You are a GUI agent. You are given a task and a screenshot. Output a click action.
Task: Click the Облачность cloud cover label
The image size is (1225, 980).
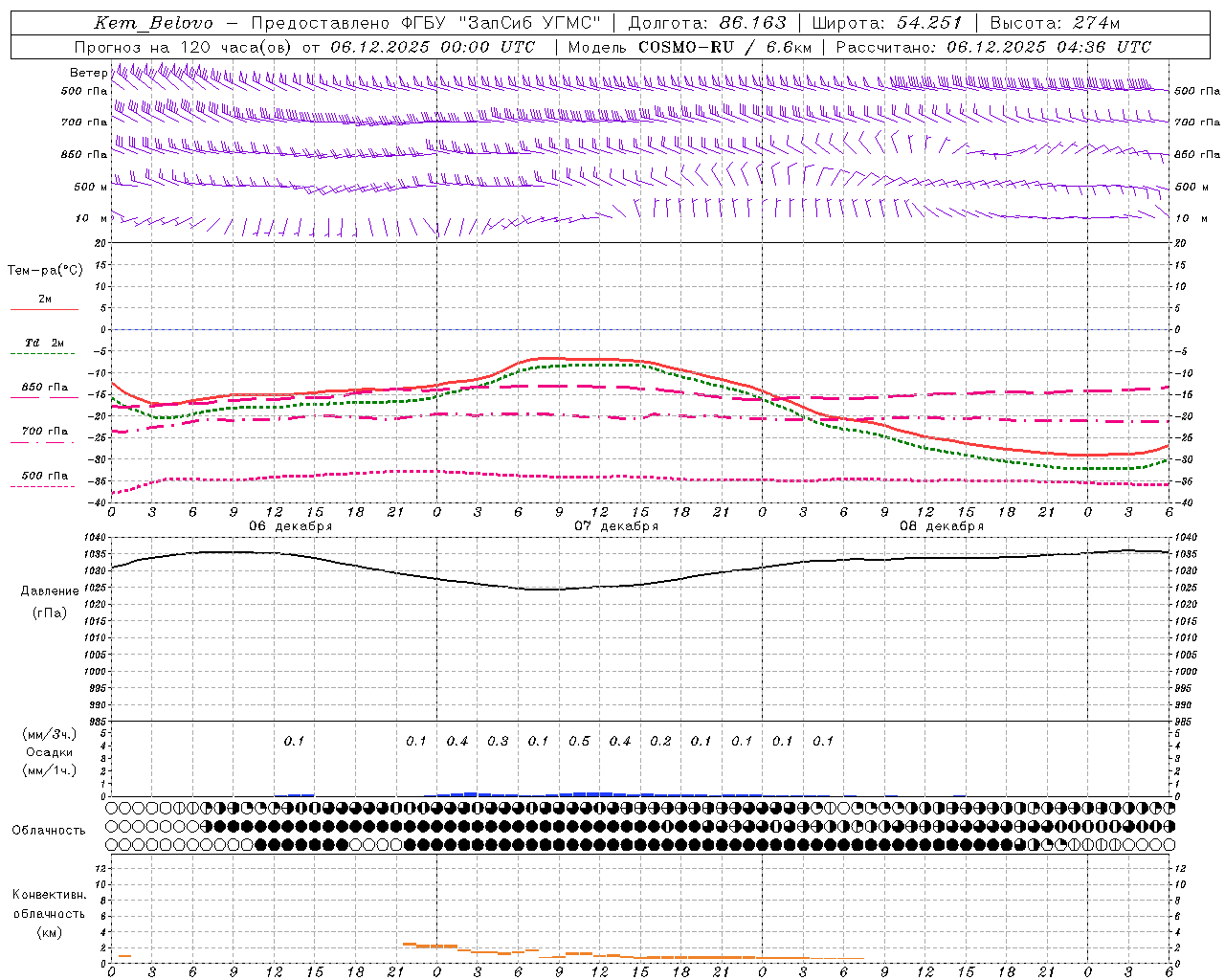coord(49,831)
